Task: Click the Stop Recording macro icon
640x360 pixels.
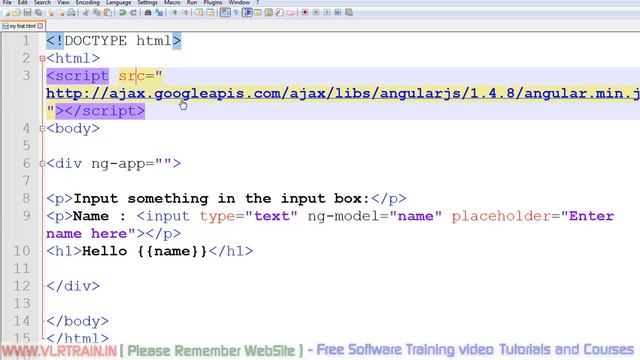Action: 316,13
